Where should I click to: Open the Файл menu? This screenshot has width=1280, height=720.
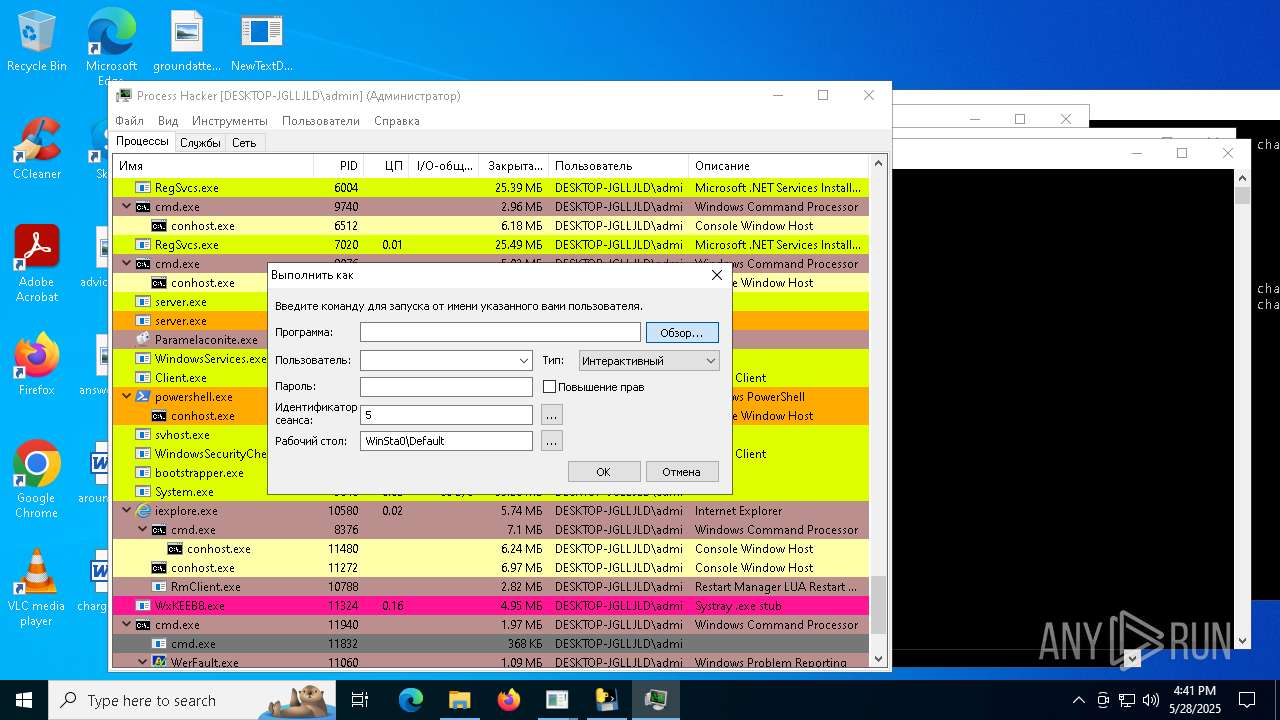coord(129,121)
